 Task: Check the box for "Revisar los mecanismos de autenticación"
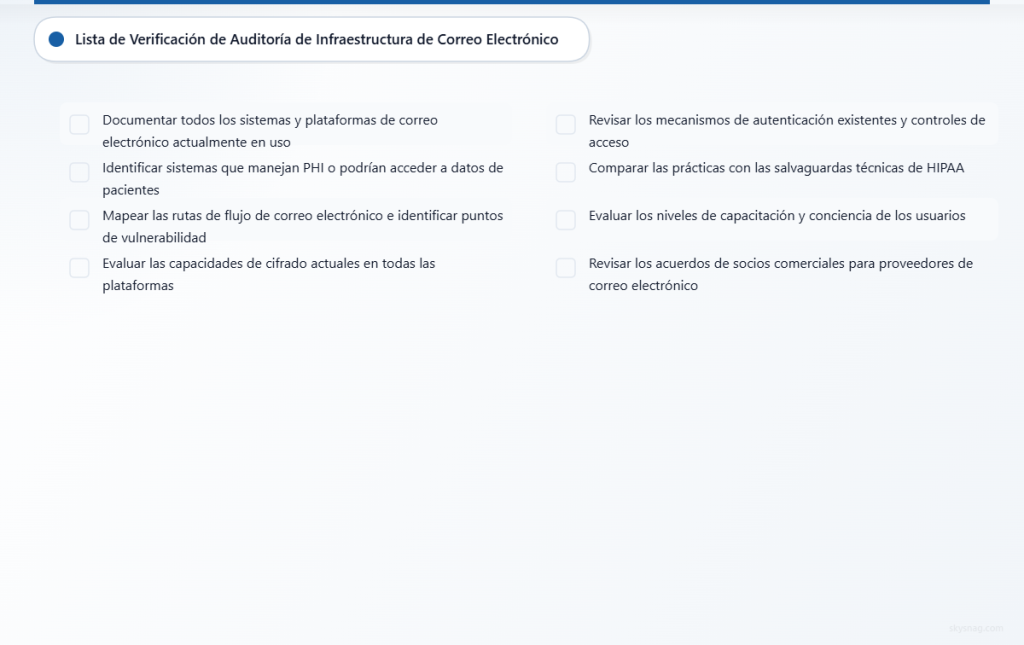pos(565,124)
